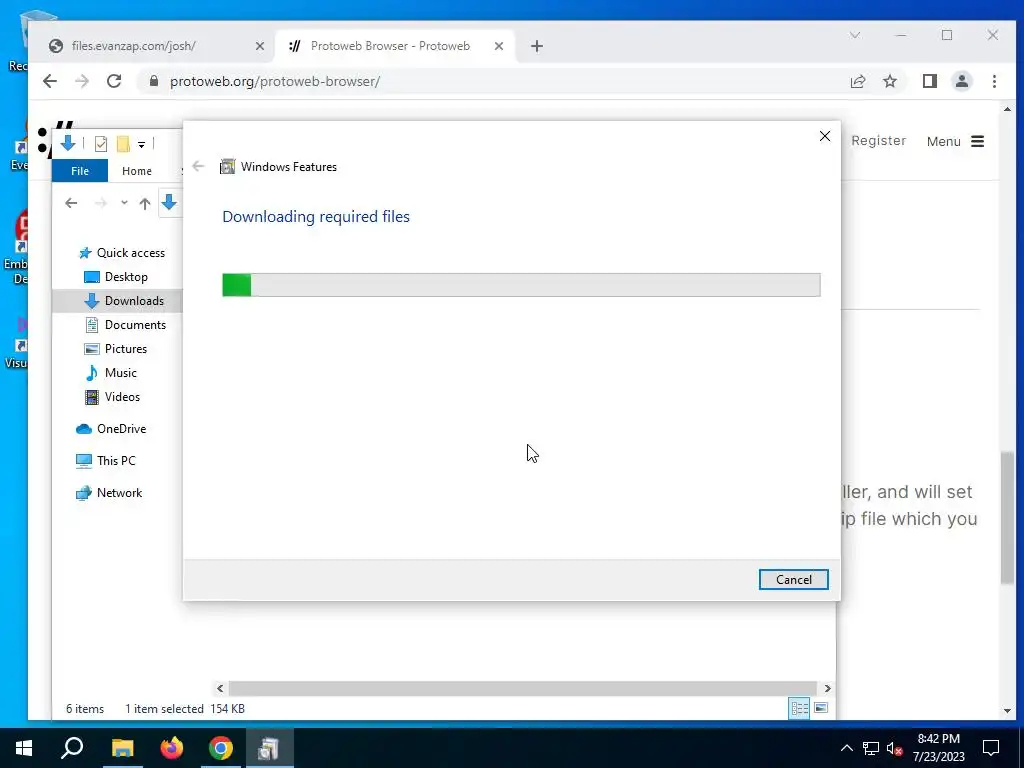
Task: Share this page from the address bar
Action: [858, 81]
